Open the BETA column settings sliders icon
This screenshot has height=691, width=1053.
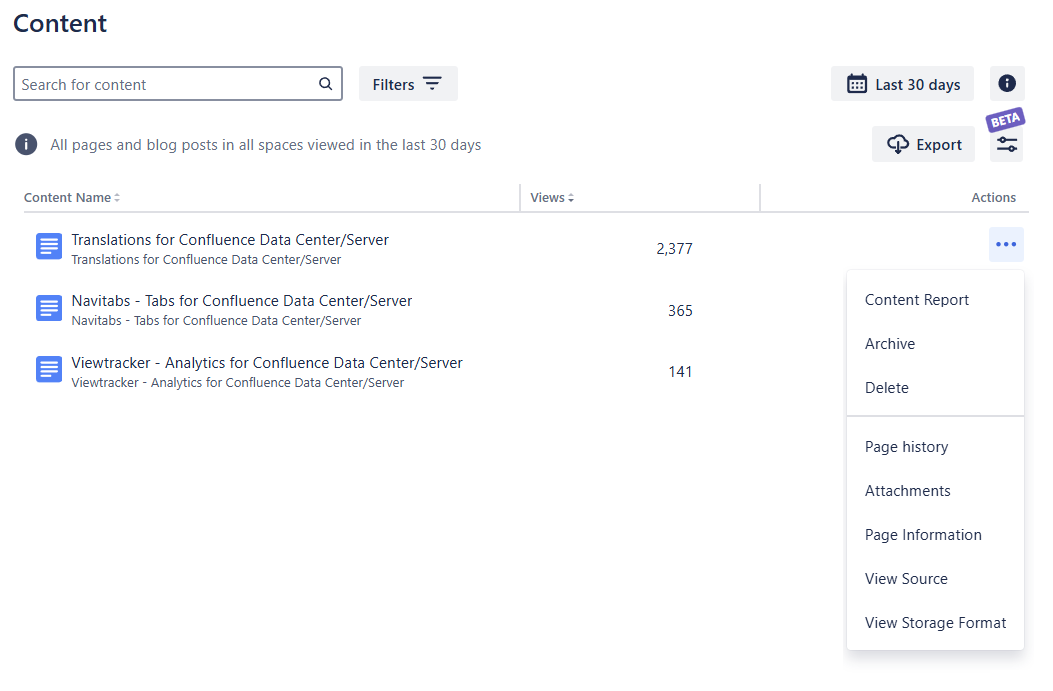(1007, 145)
